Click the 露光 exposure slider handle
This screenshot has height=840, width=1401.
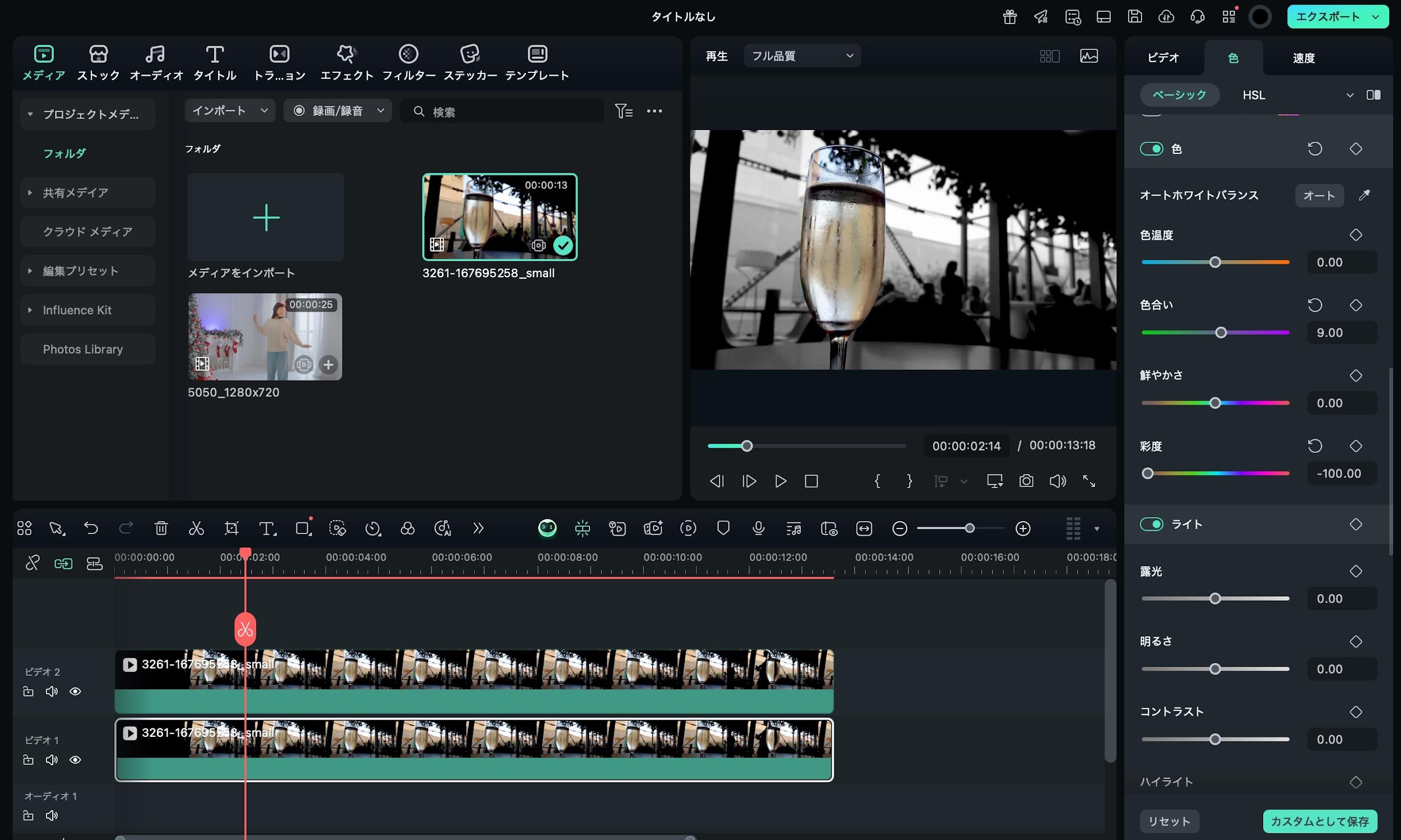[1215, 598]
